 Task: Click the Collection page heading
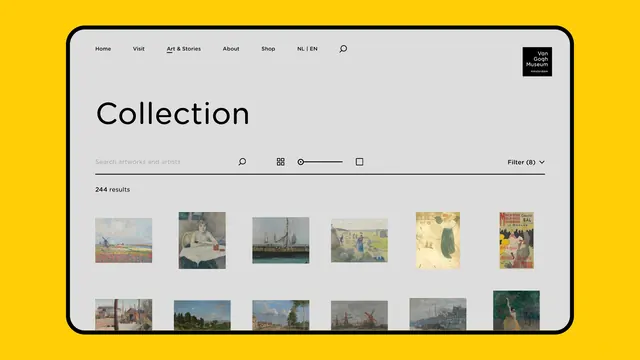click(x=173, y=113)
